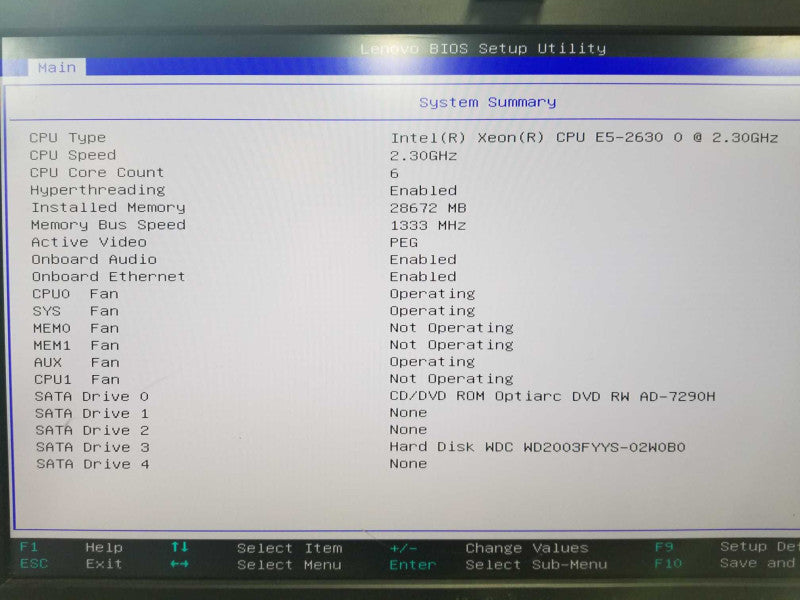Click the Memory Bus Speed label
The image size is (800, 600).
pyautogui.click(x=108, y=225)
